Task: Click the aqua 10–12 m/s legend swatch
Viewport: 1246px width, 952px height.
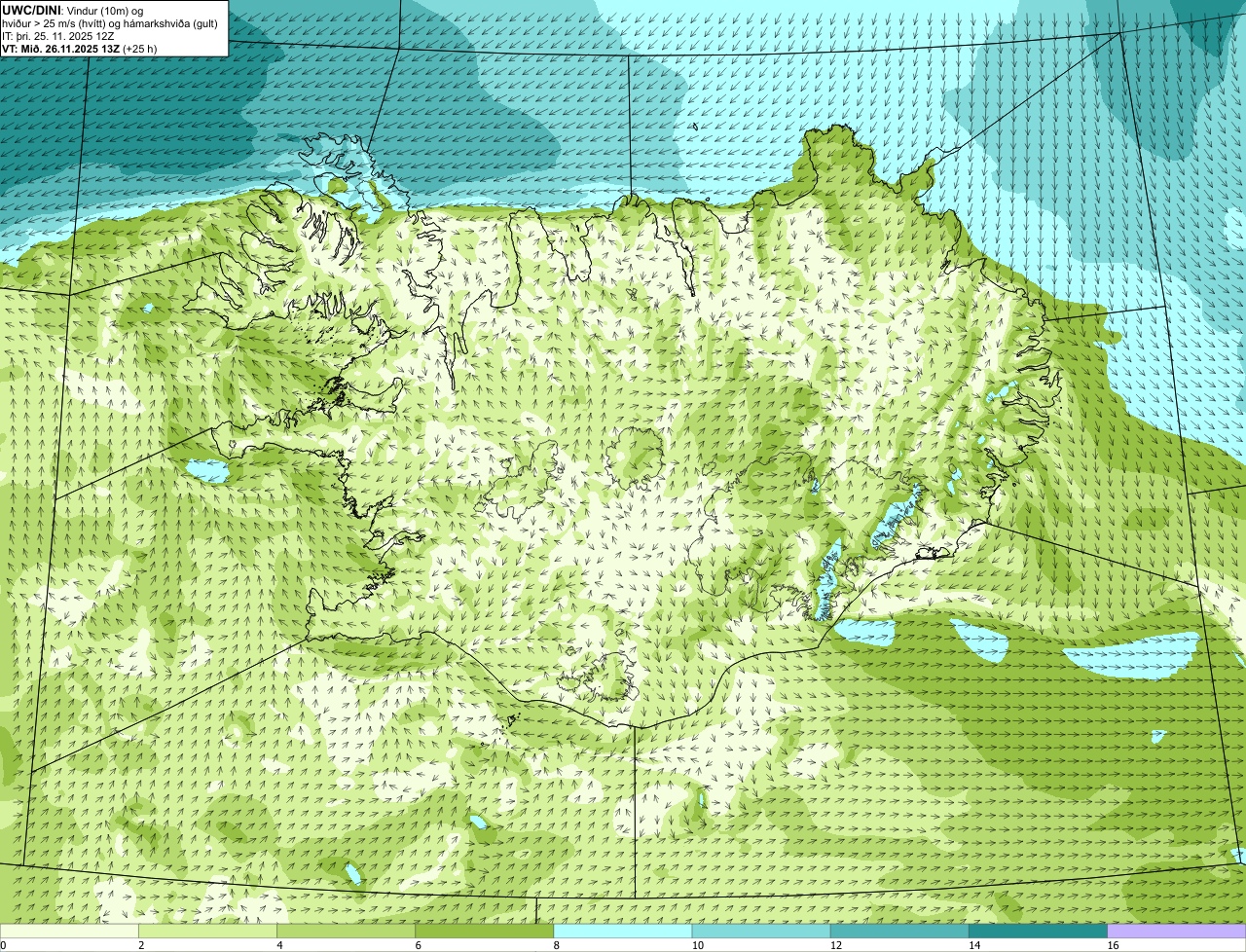Action: click(x=761, y=931)
